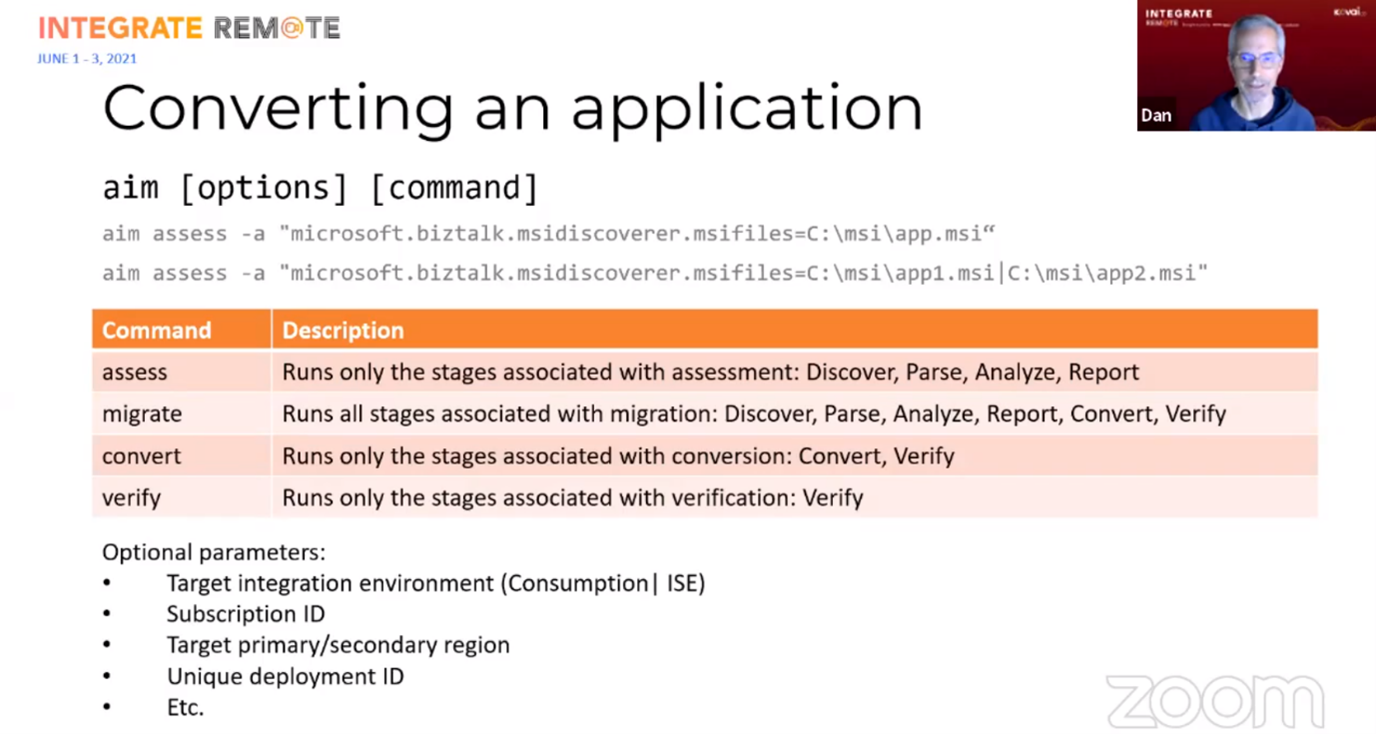Click the June 1 - 3, 2021 date
The height and width of the screenshot is (734, 1376).
pyautogui.click(x=87, y=59)
